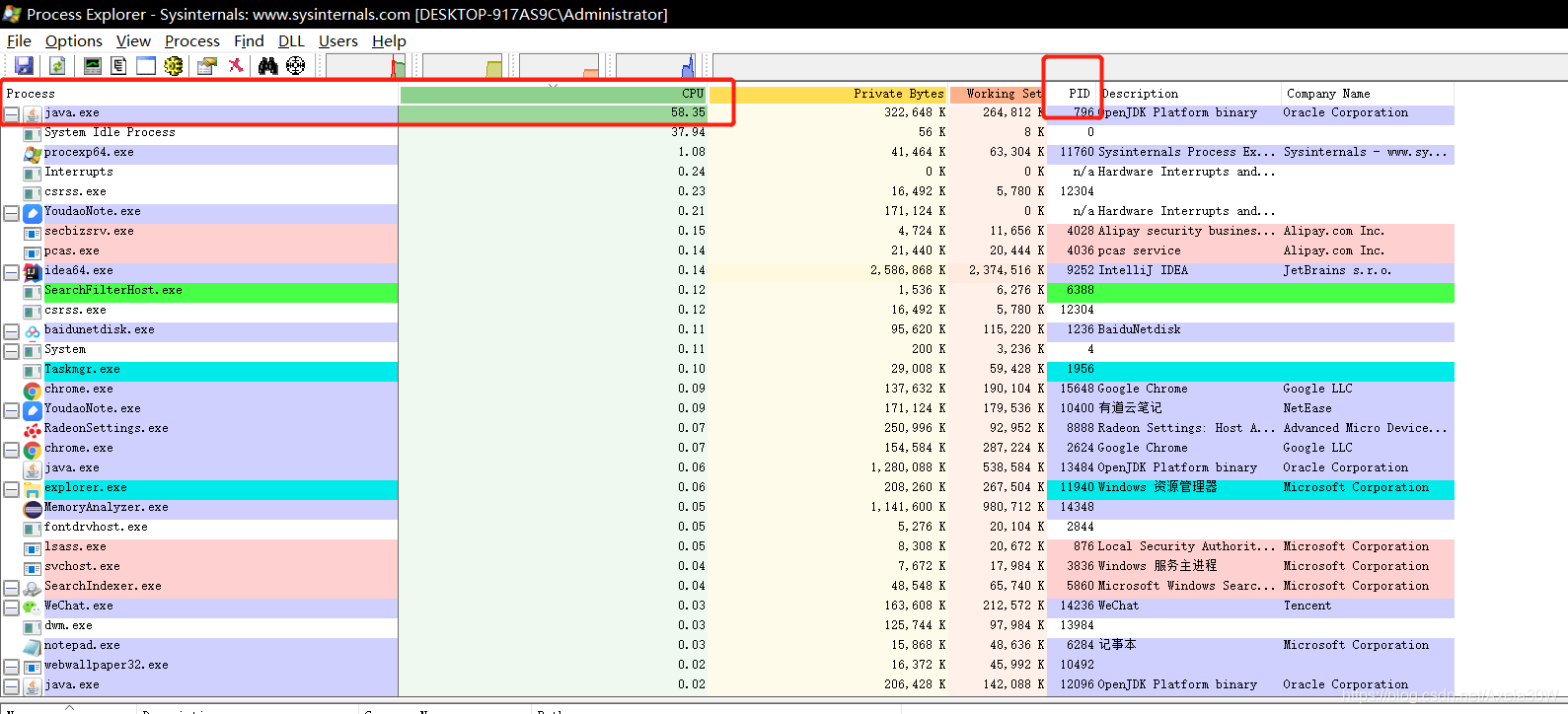Open System Information from the toolbar

tap(93, 66)
